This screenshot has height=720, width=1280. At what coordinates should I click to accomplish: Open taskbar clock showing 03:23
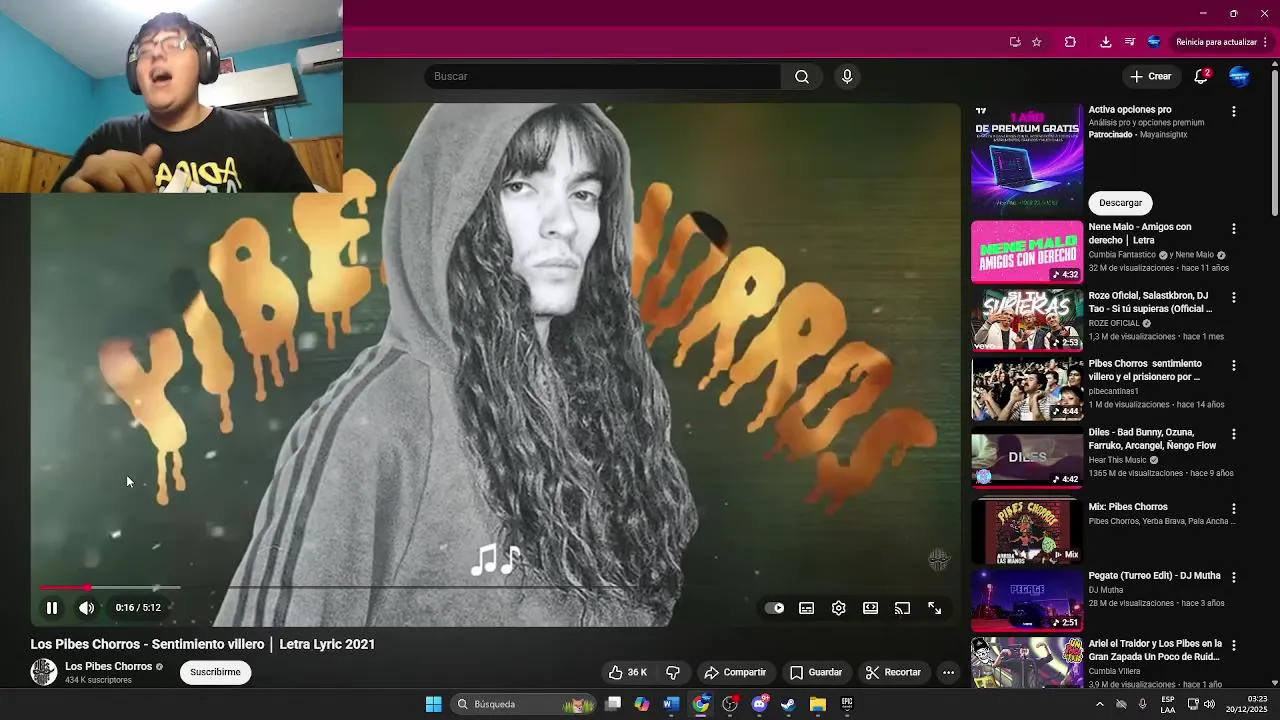[x=1247, y=704]
